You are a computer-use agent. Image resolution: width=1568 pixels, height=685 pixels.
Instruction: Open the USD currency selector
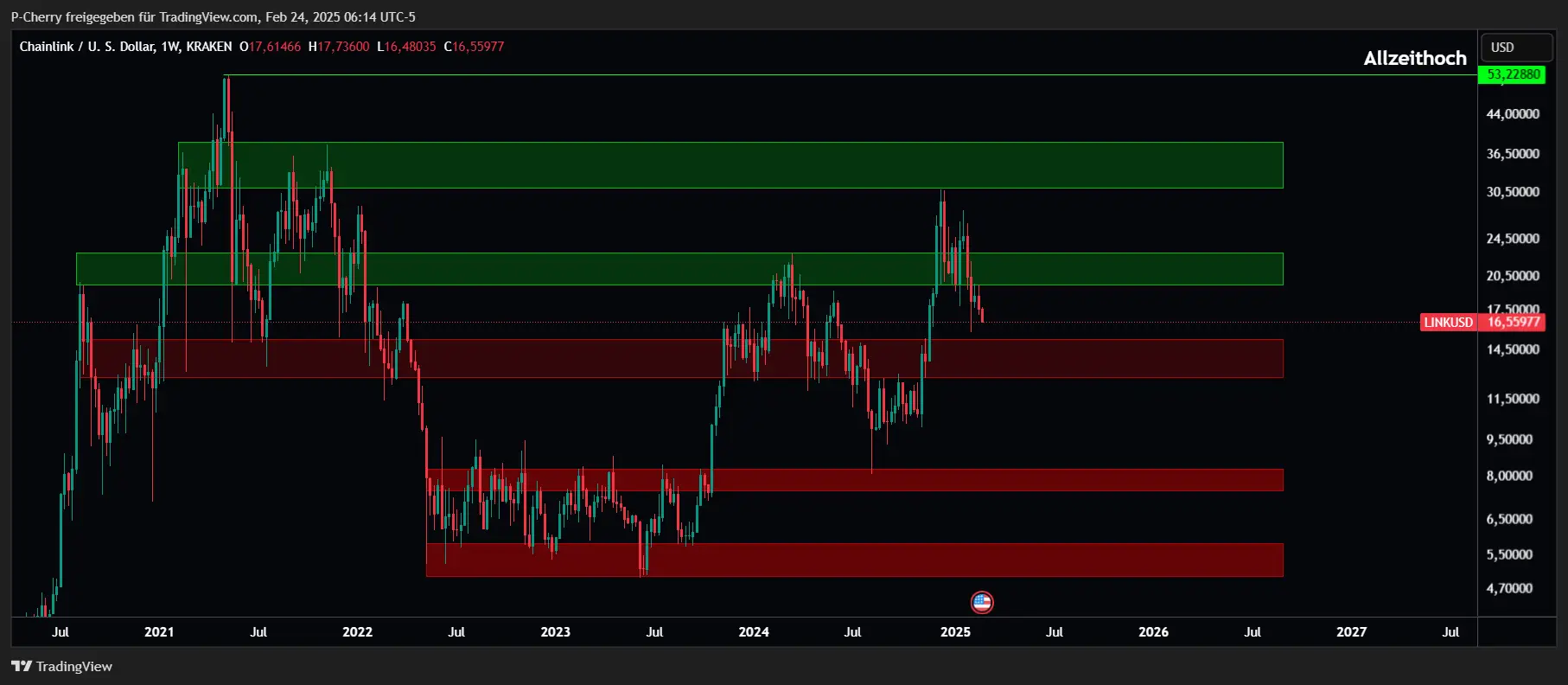1516,48
